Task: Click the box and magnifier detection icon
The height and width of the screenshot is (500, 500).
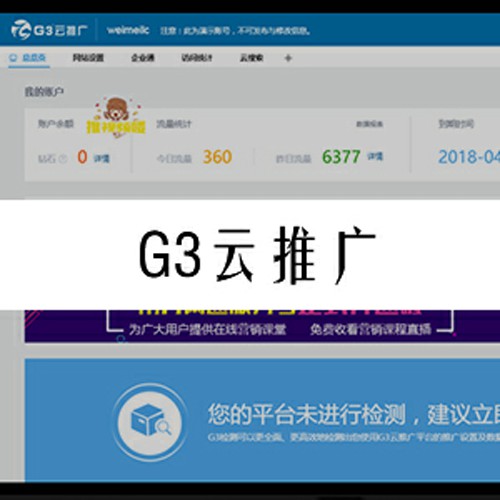Action: click(x=150, y=422)
